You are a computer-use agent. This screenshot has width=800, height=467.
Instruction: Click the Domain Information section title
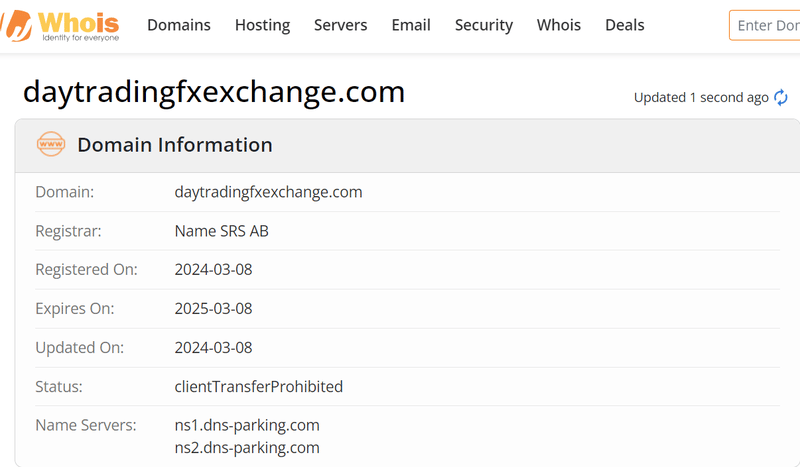pos(174,145)
